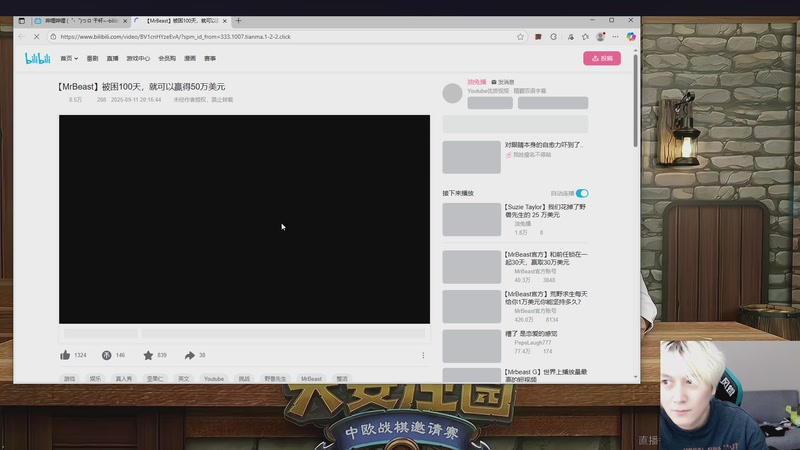Screen dimensions: 800x450
Task: Open PepeLaugh777 uploader link
Action: click(533, 343)
